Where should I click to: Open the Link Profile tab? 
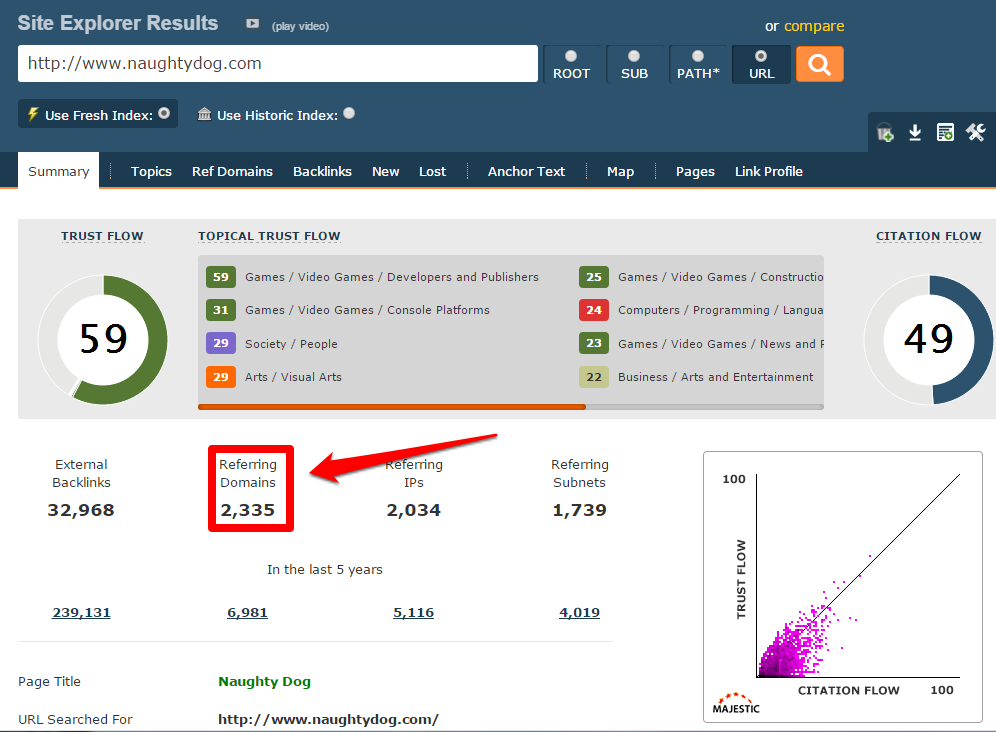tap(769, 172)
